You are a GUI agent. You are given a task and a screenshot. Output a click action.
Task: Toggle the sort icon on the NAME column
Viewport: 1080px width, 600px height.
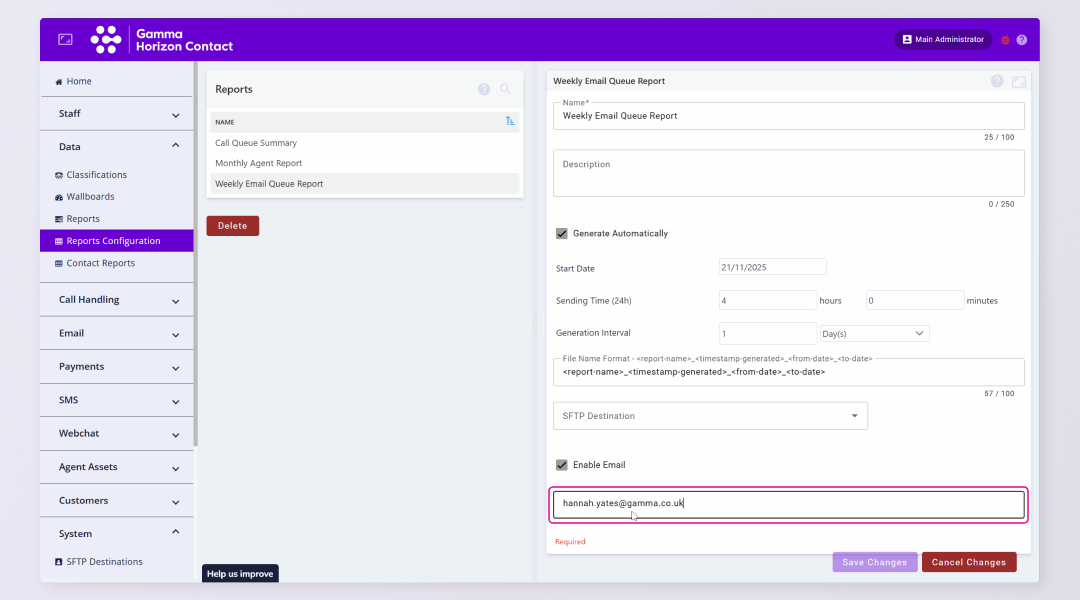[510, 121]
